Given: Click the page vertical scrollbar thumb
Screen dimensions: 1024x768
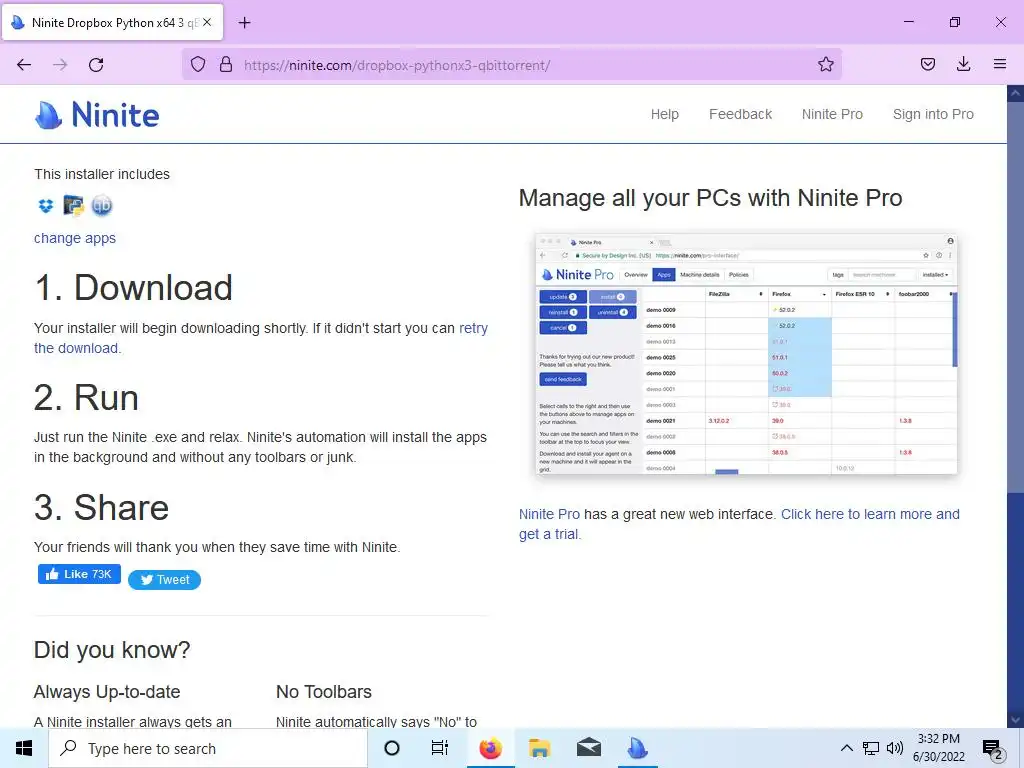Looking at the screenshot, I should (1015, 297).
